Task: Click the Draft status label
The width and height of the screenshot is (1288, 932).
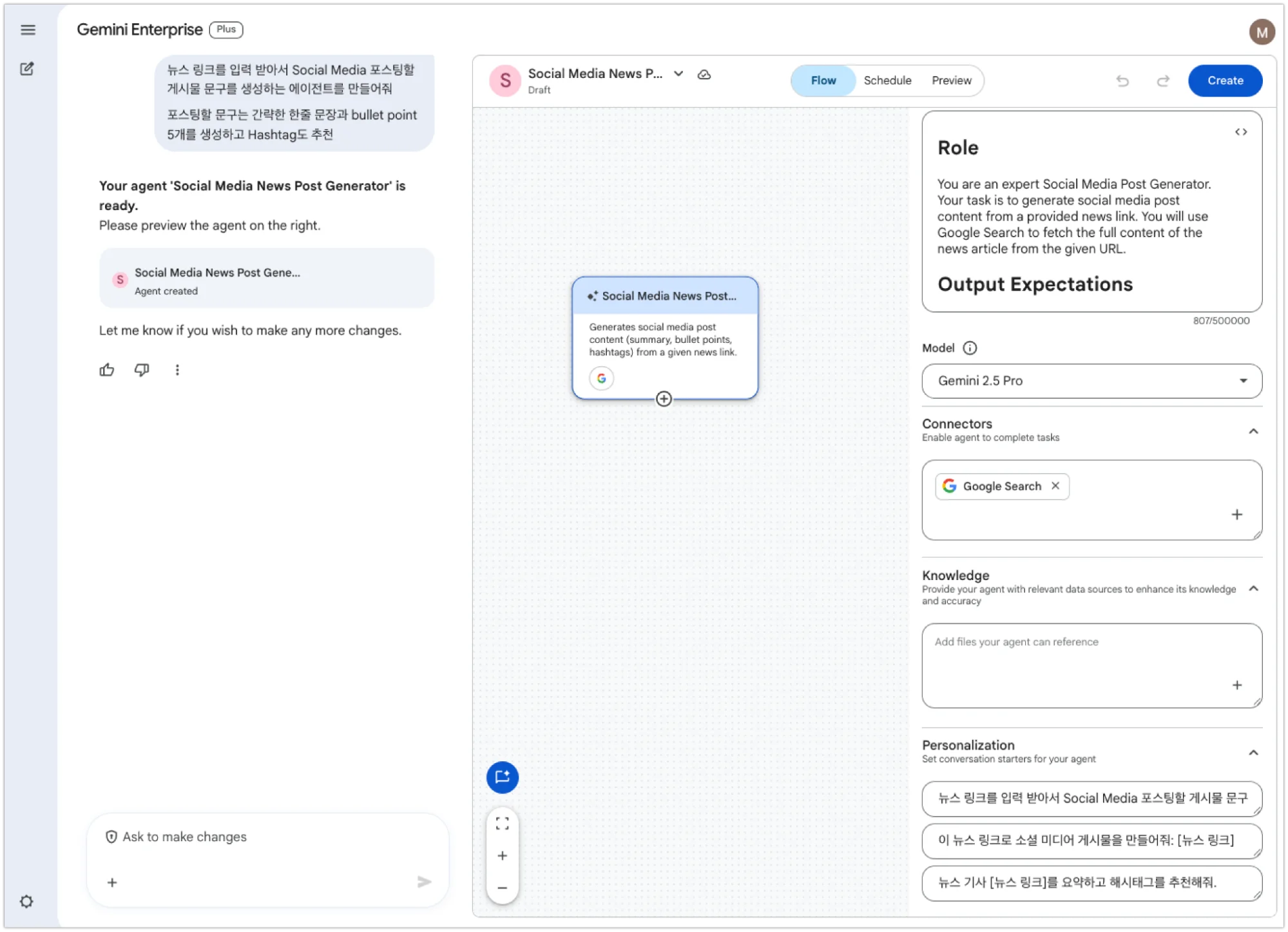Action: (x=539, y=90)
